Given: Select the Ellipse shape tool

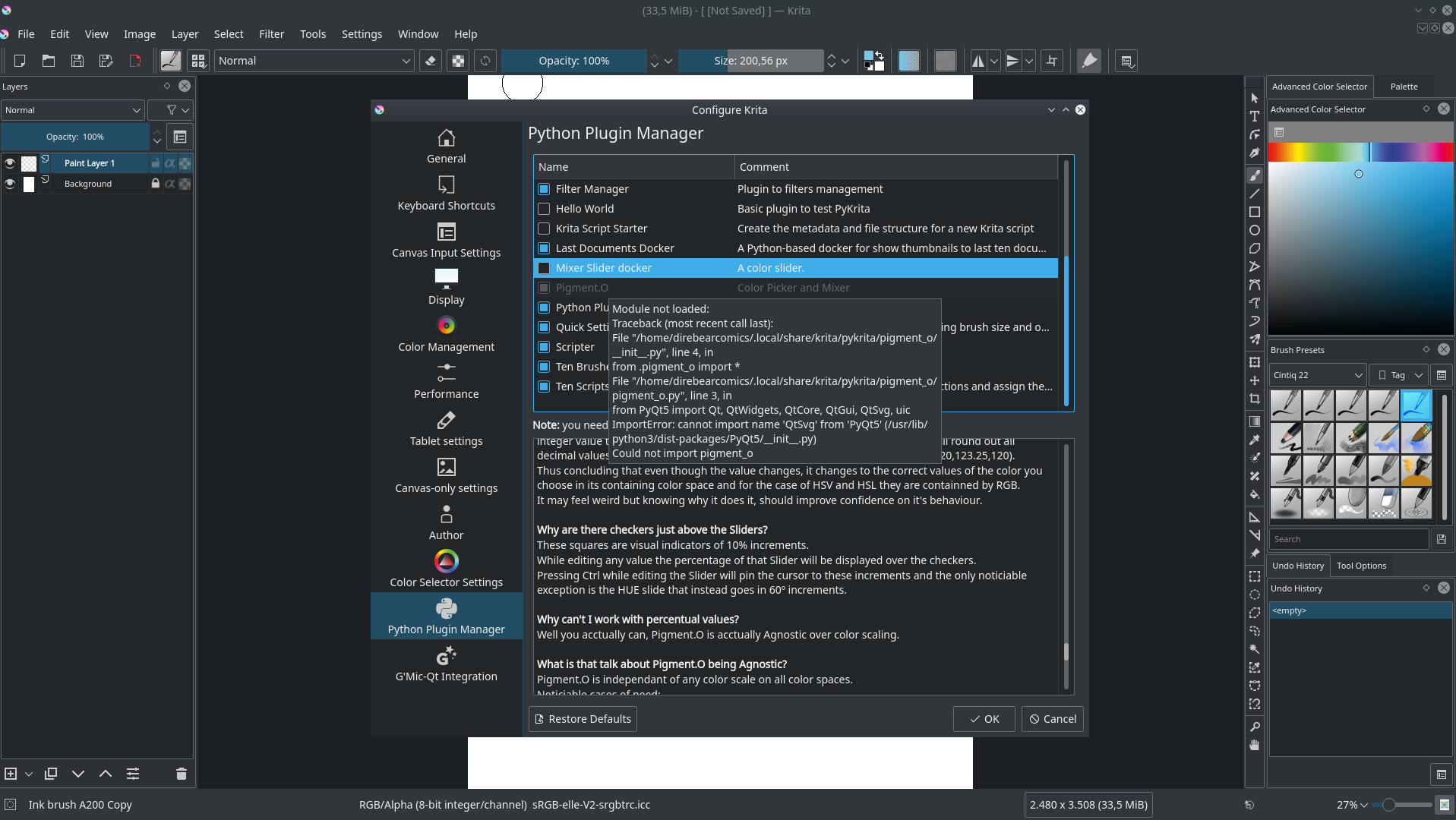Looking at the screenshot, I should coord(1255,230).
